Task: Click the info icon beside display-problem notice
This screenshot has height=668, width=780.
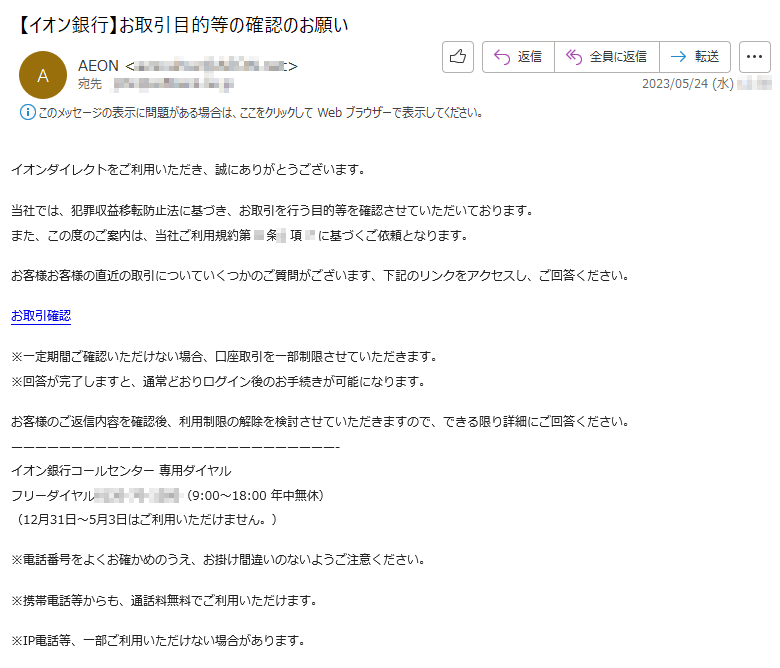Action: (27, 112)
